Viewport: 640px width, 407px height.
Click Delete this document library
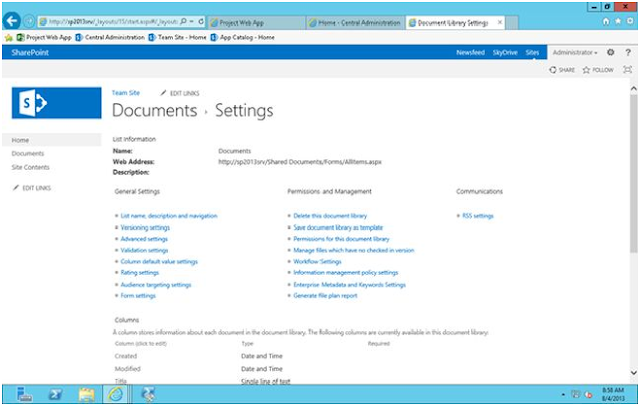(330, 216)
